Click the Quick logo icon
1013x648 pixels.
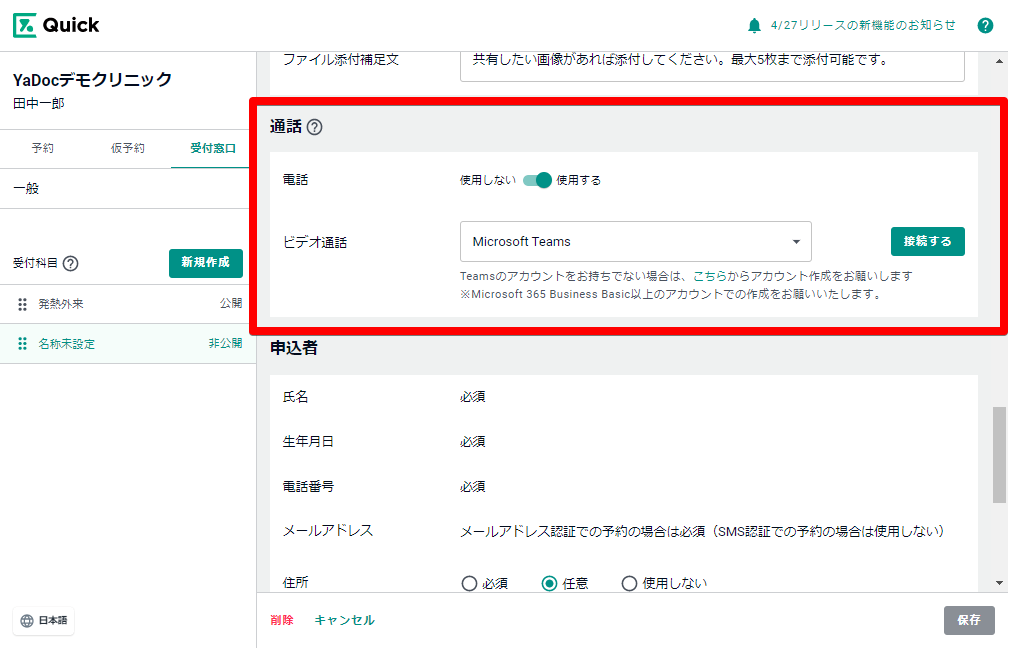tap(25, 25)
